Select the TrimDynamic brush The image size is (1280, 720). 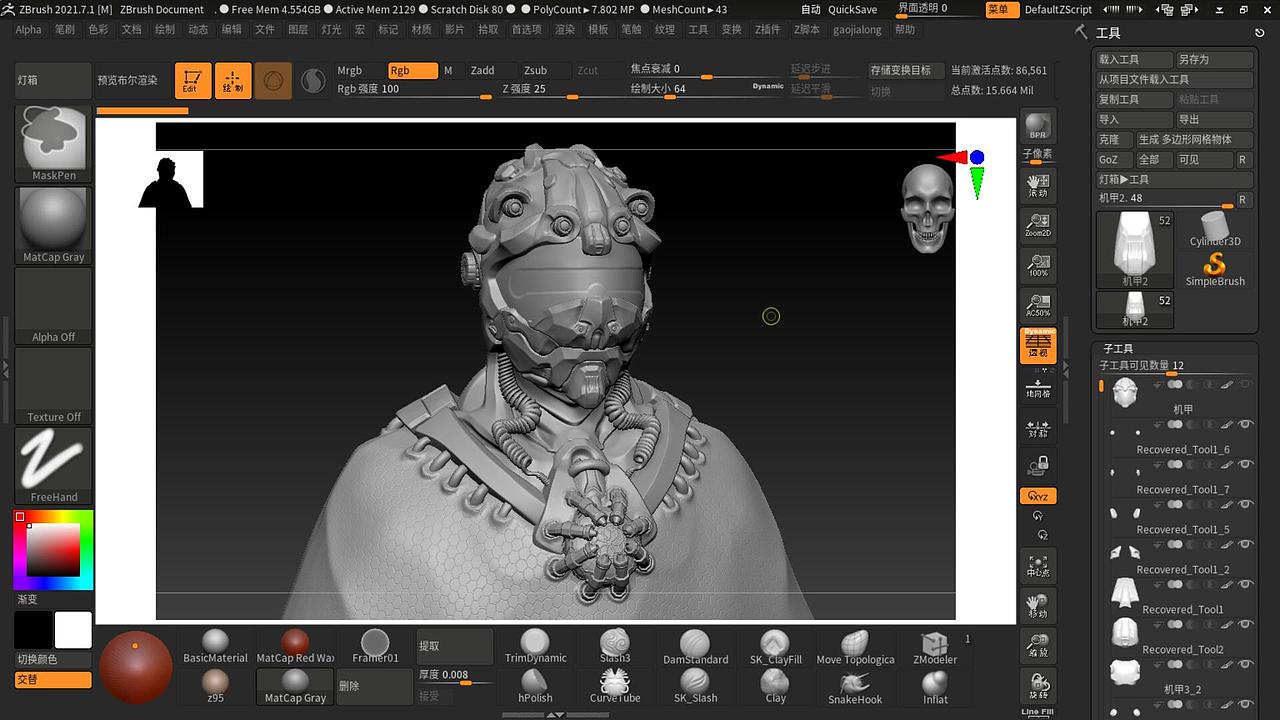535,646
